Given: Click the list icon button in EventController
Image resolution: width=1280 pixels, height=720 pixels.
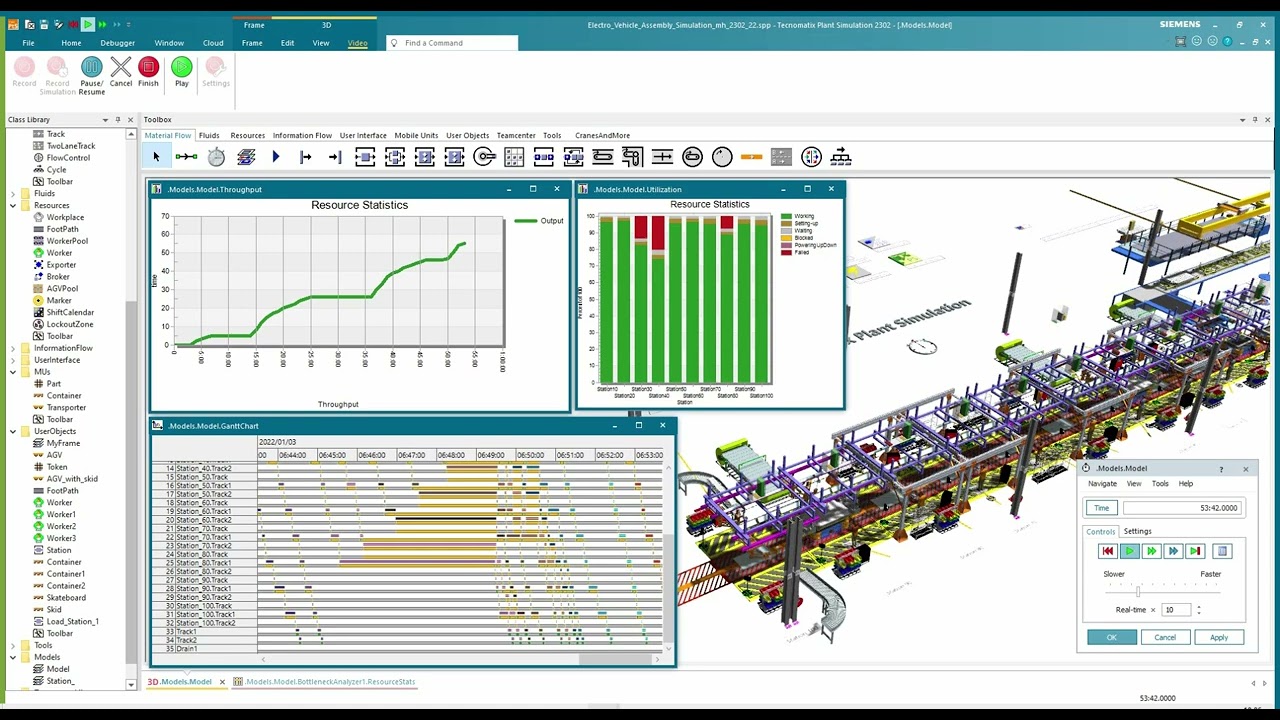Looking at the screenshot, I should click(1221, 551).
